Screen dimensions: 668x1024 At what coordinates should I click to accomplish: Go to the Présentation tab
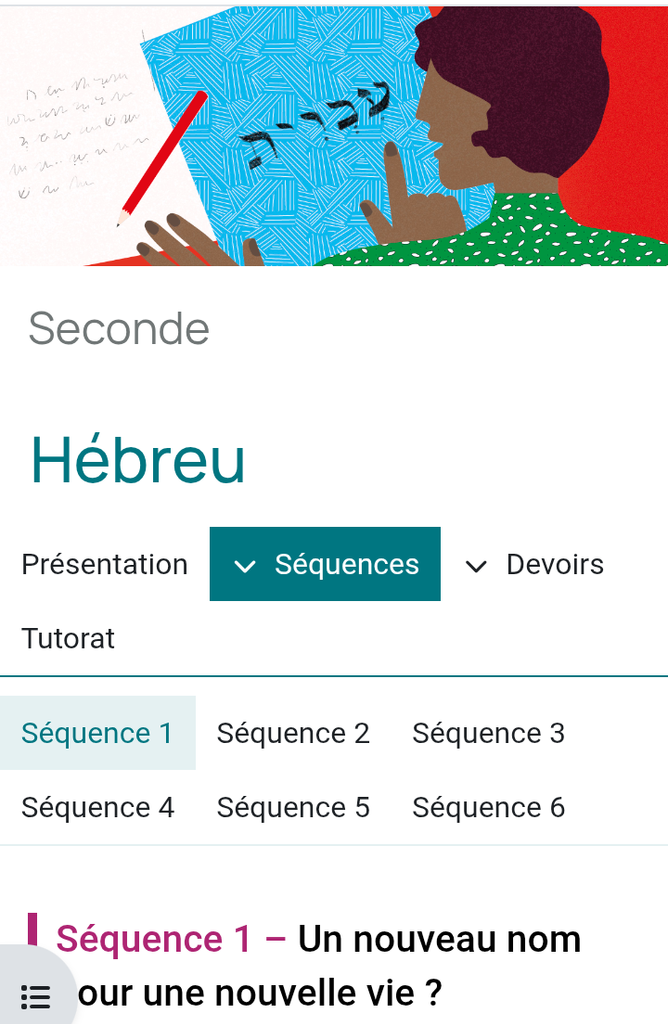(105, 564)
